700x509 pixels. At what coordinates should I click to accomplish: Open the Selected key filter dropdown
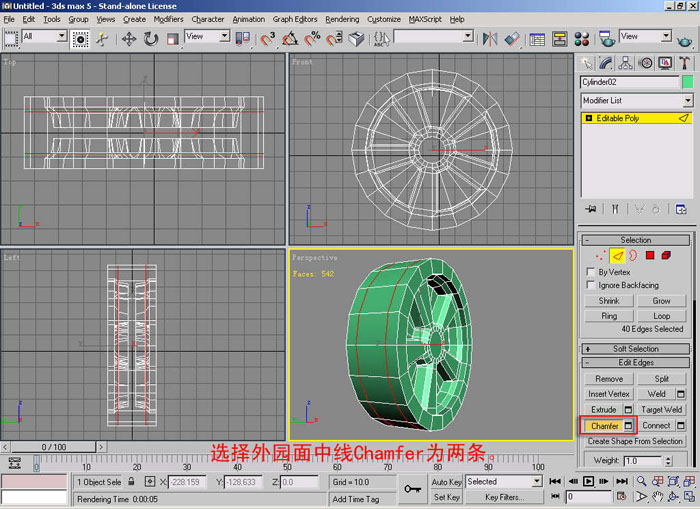[504, 482]
